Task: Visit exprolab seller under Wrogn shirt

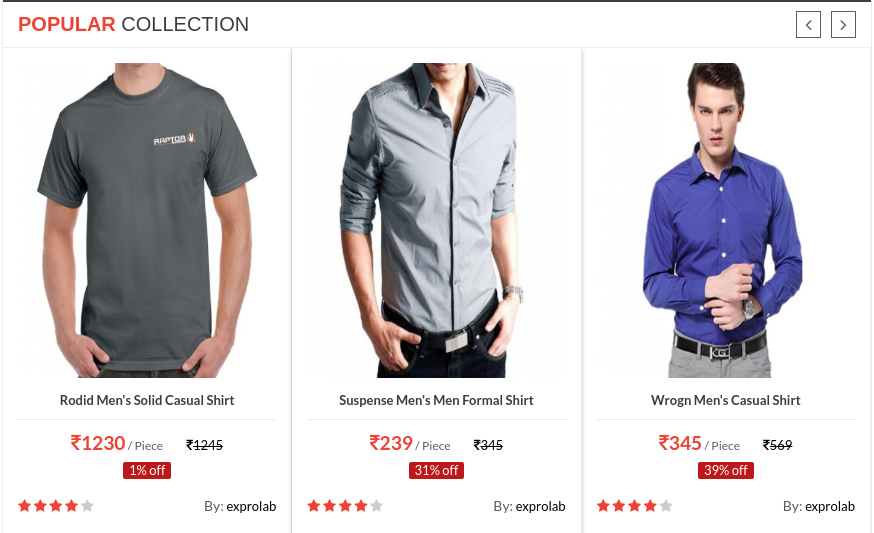Action: point(830,506)
